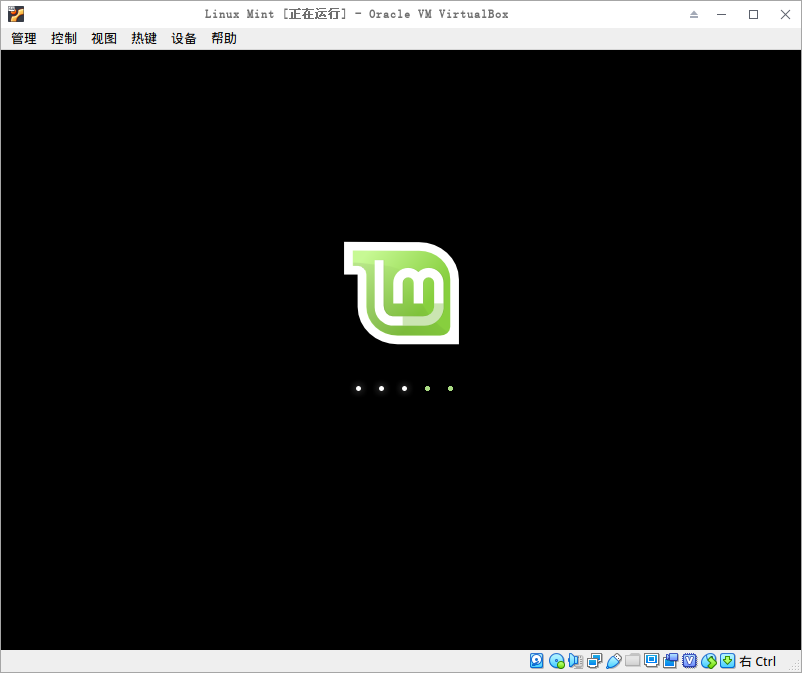Open the 热键 menu
The image size is (802, 673).
pos(143,38)
